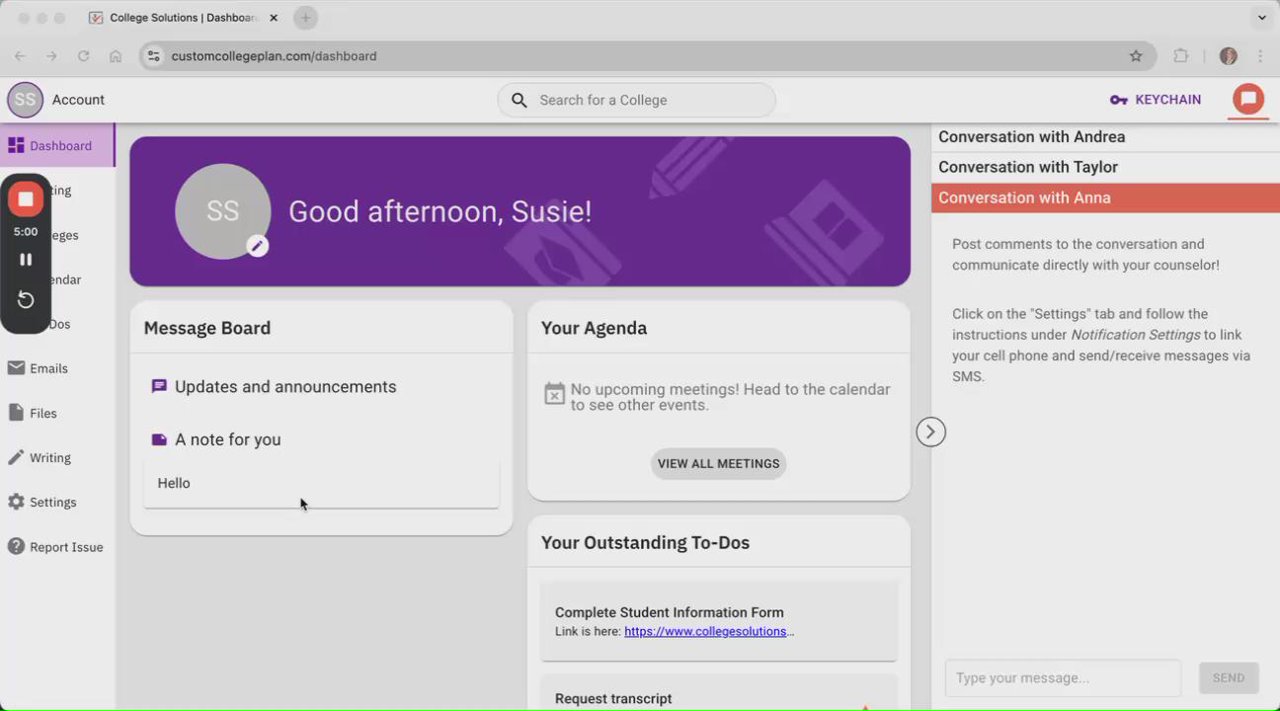Click the Search for a College field
This screenshot has height=711, width=1280.
636,100
